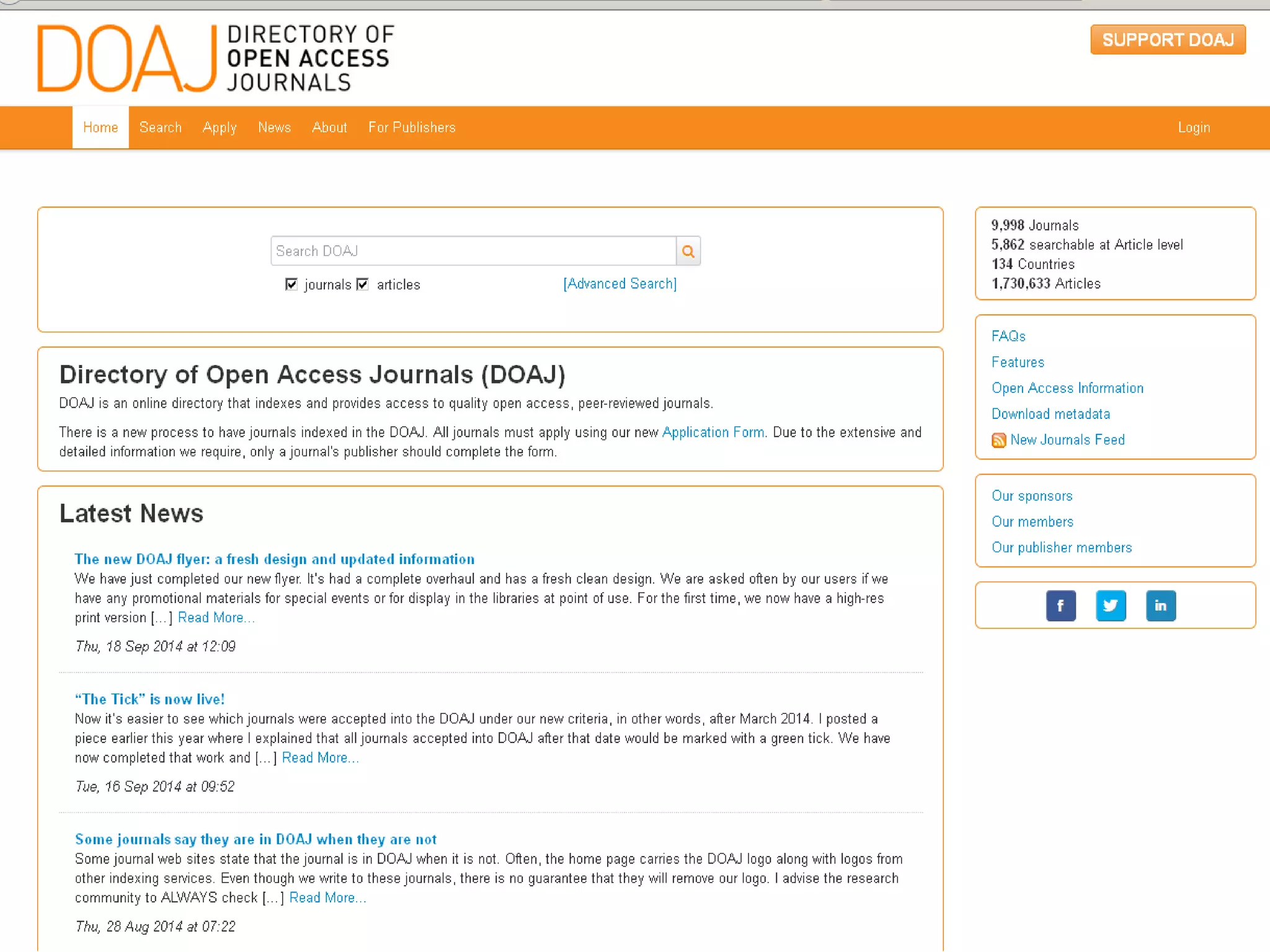This screenshot has width=1270, height=952.
Task: Open the DOAJ Twitter icon
Action: click(x=1110, y=606)
